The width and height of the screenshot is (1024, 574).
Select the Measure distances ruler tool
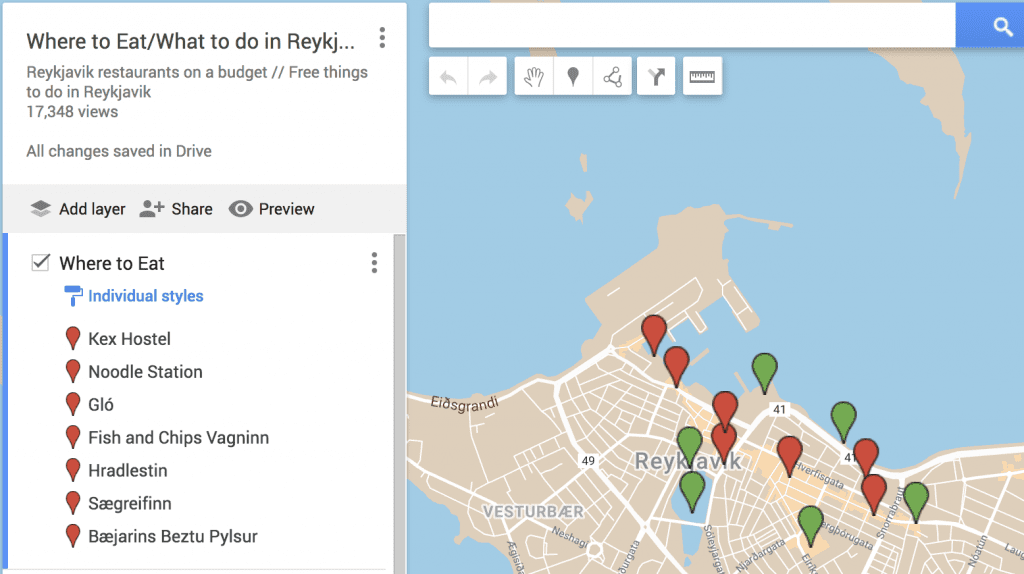coord(702,77)
